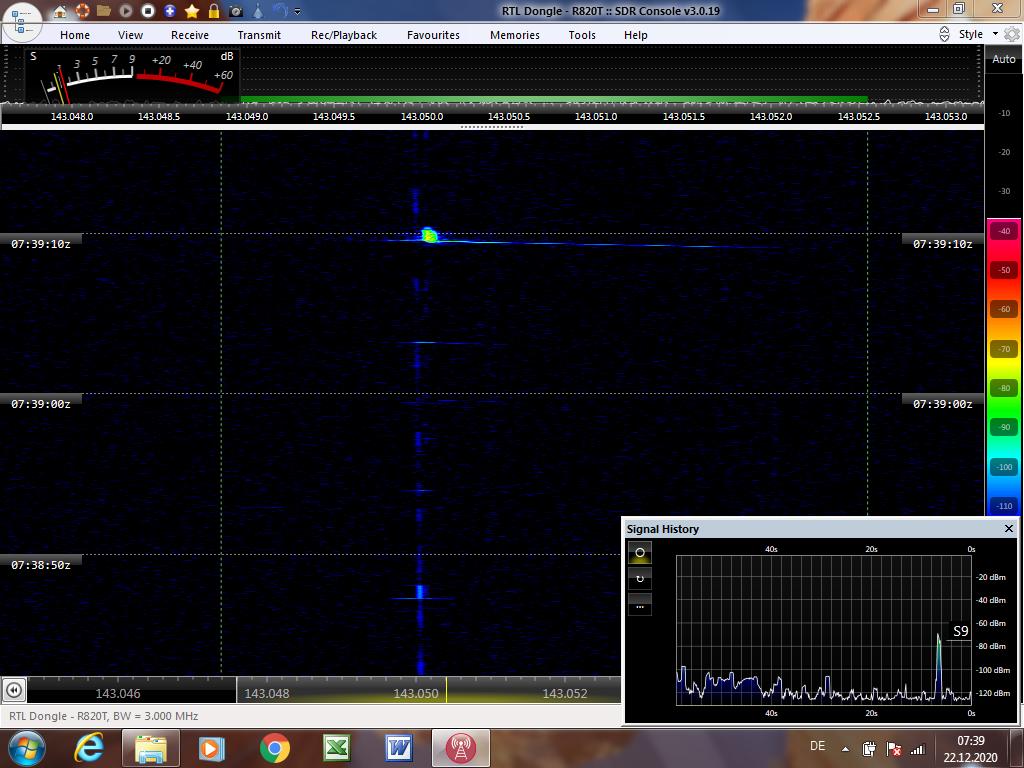Click the Action Center flag tray icon
Screen dimensions: 1024x768
pos(894,749)
